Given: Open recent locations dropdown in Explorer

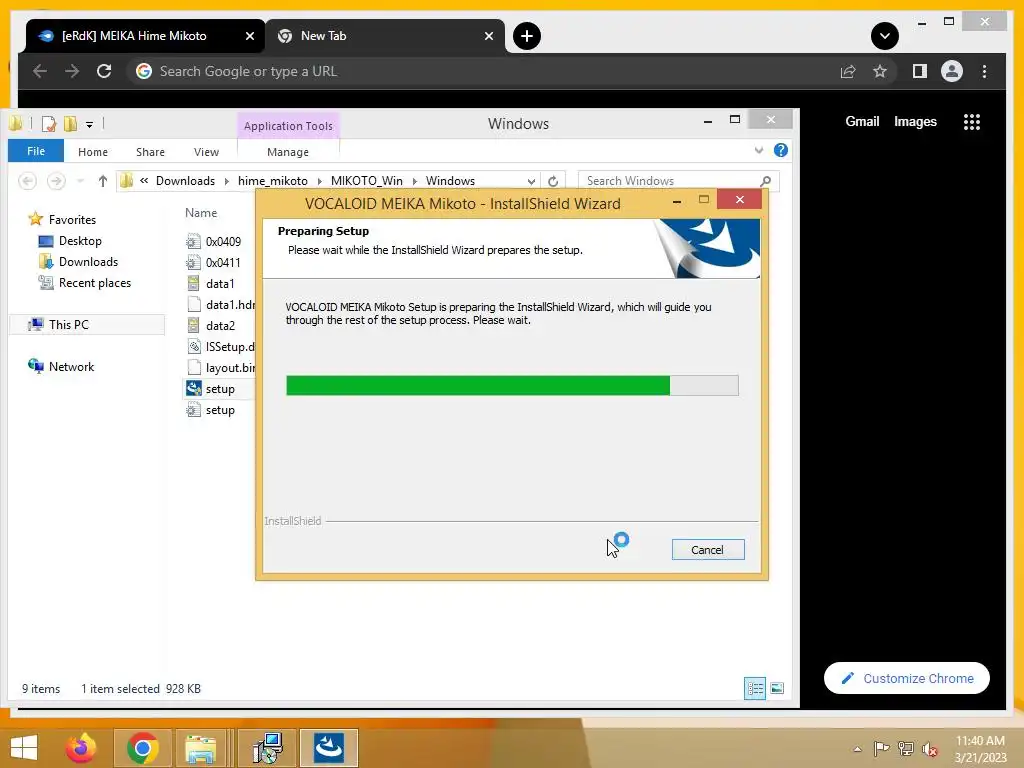Looking at the screenshot, I should coord(80,181).
